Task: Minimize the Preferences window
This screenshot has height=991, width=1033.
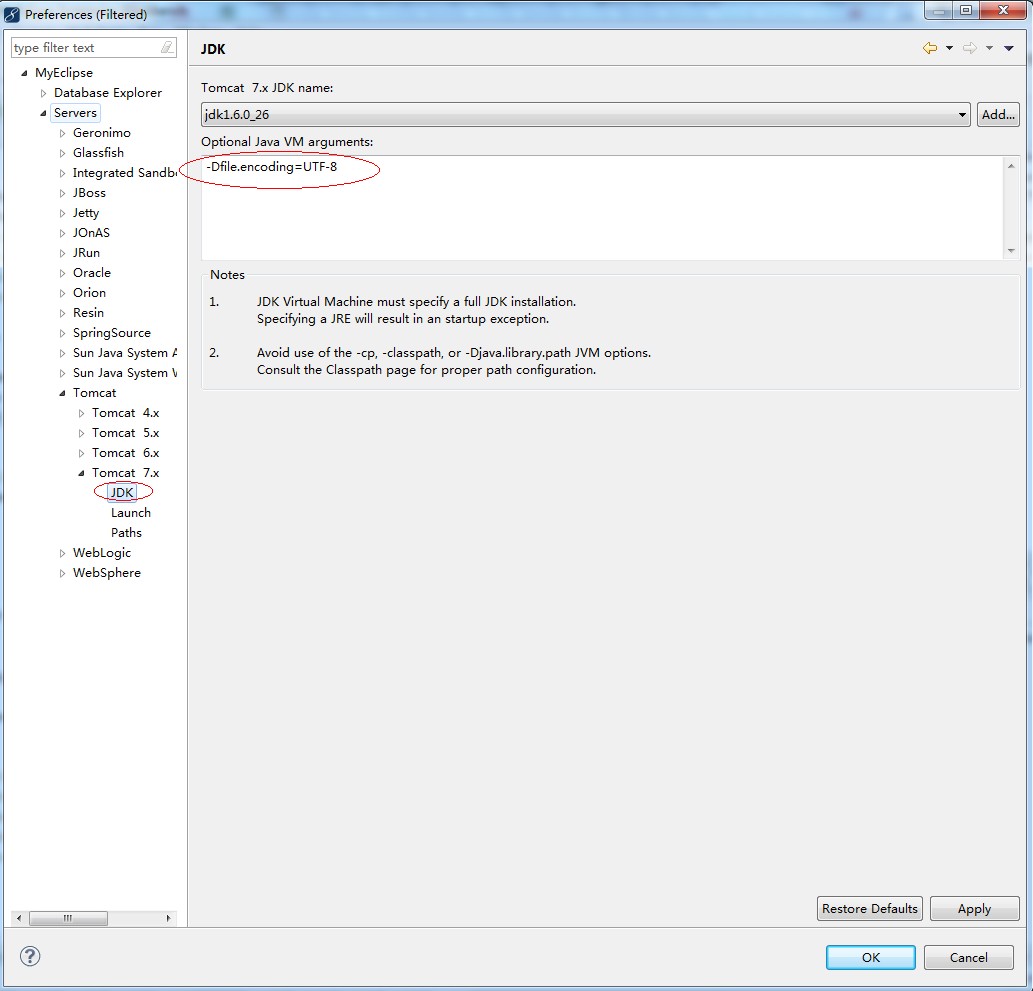Action: pyautogui.click(x=939, y=10)
